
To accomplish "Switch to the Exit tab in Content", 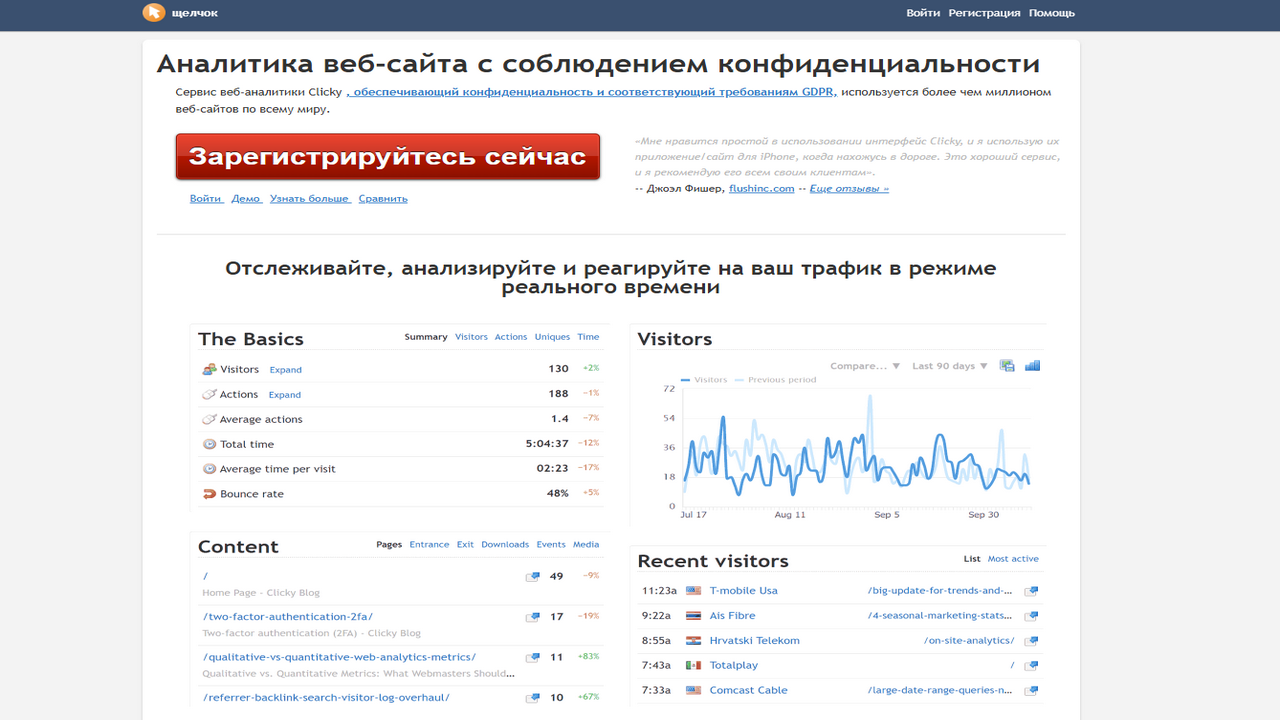I will [465, 545].
